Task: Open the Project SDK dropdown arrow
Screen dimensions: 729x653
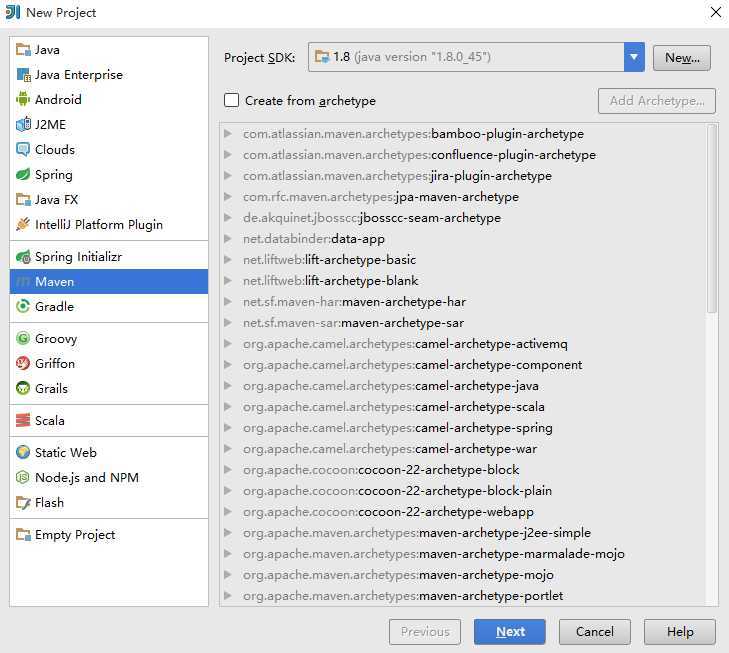Action: 634,57
